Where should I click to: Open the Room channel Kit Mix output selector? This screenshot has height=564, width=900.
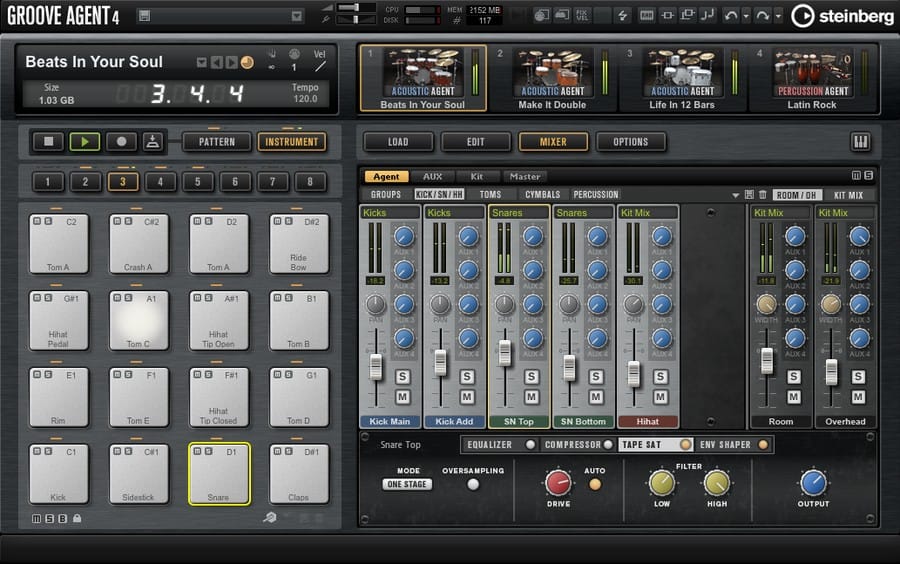(x=781, y=213)
